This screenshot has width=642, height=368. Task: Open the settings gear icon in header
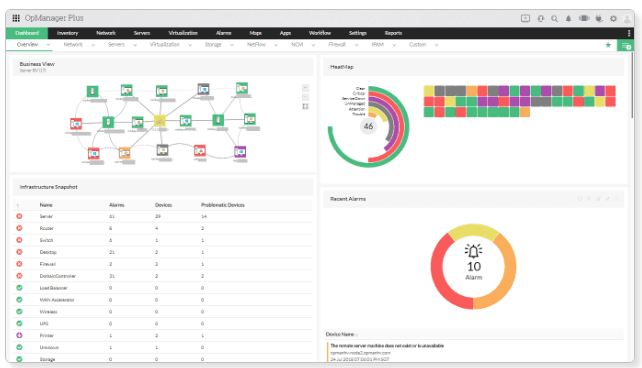point(613,18)
